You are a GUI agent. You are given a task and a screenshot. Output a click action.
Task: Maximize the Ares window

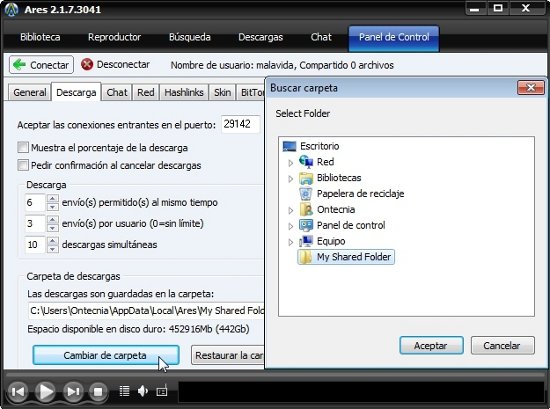pyautogui.click(x=498, y=8)
